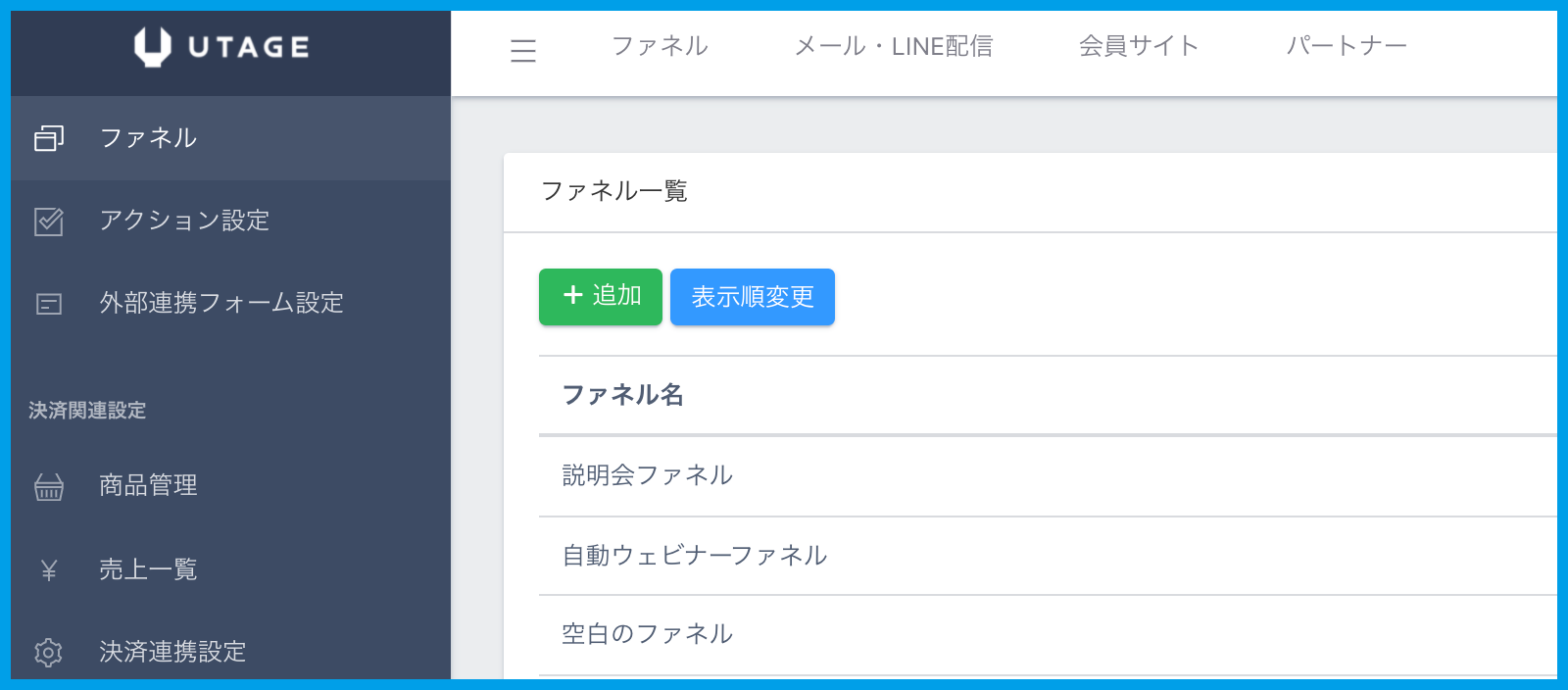This screenshot has height=690, width=1568.
Task: Click the 外部連携フォーム設定 form icon
Action: coord(49,304)
